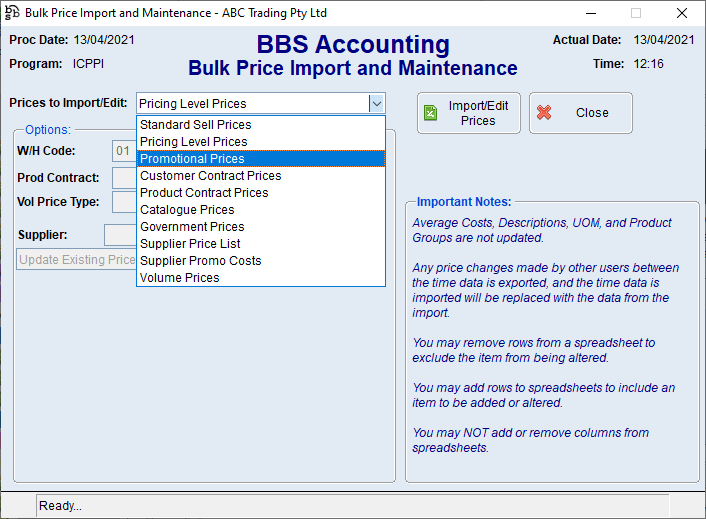Click the red X Close icon

(544, 113)
